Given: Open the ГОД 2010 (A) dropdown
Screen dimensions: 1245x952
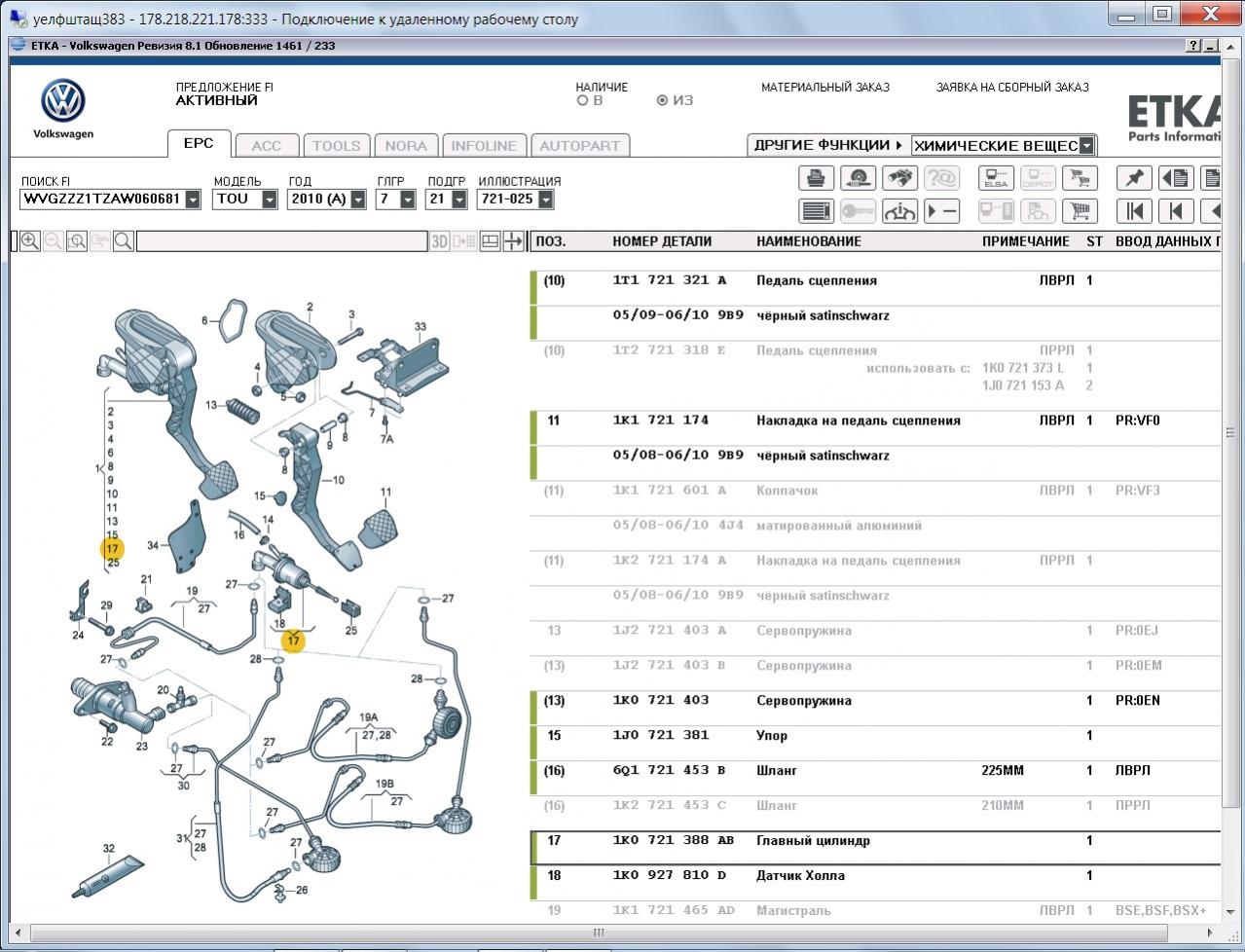Looking at the screenshot, I should (358, 200).
